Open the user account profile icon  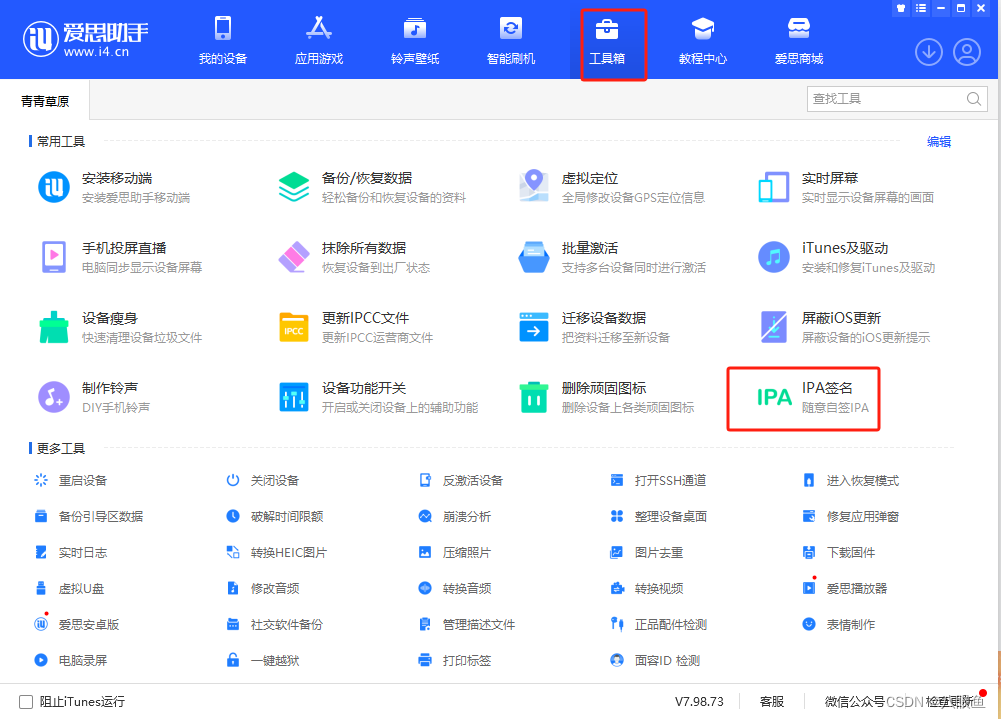pyautogui.click(x=967, y=52)
